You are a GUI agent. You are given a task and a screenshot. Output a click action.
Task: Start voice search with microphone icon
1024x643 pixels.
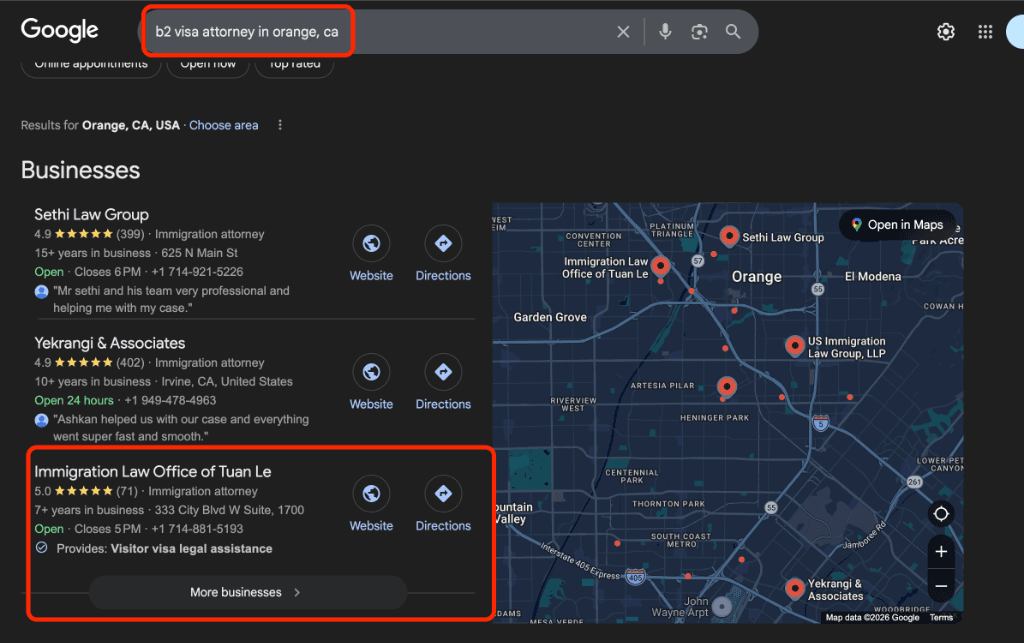665,31
